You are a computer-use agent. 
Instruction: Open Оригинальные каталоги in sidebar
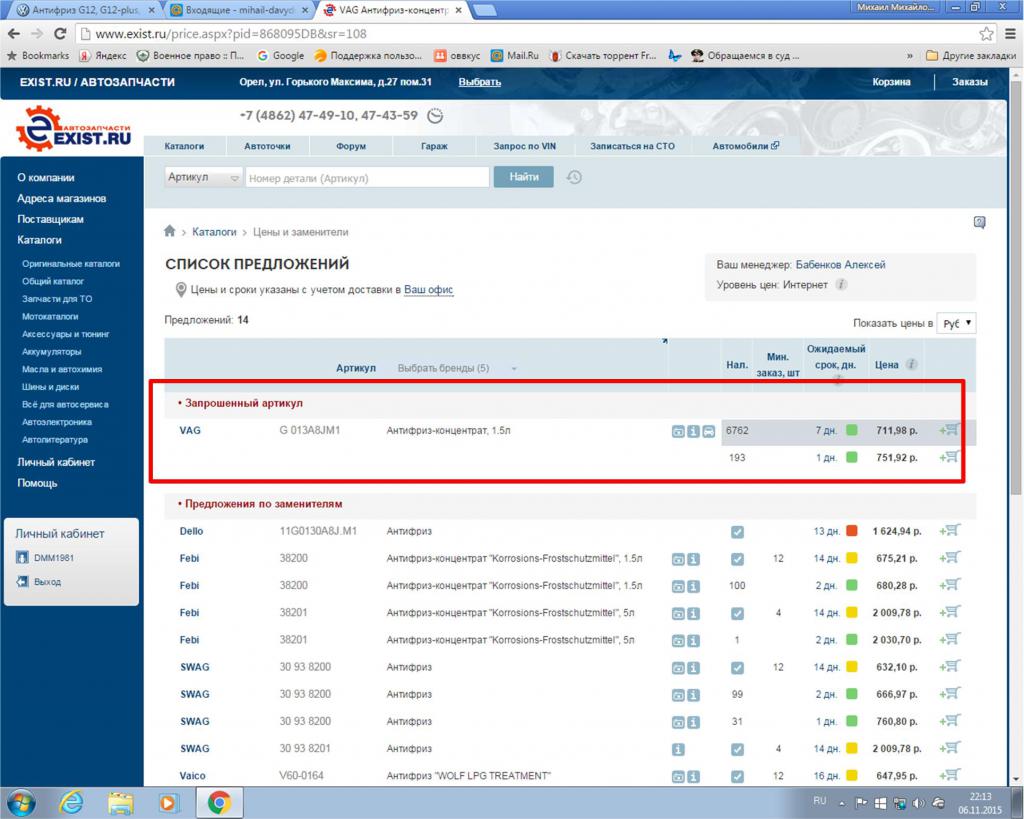71,264
